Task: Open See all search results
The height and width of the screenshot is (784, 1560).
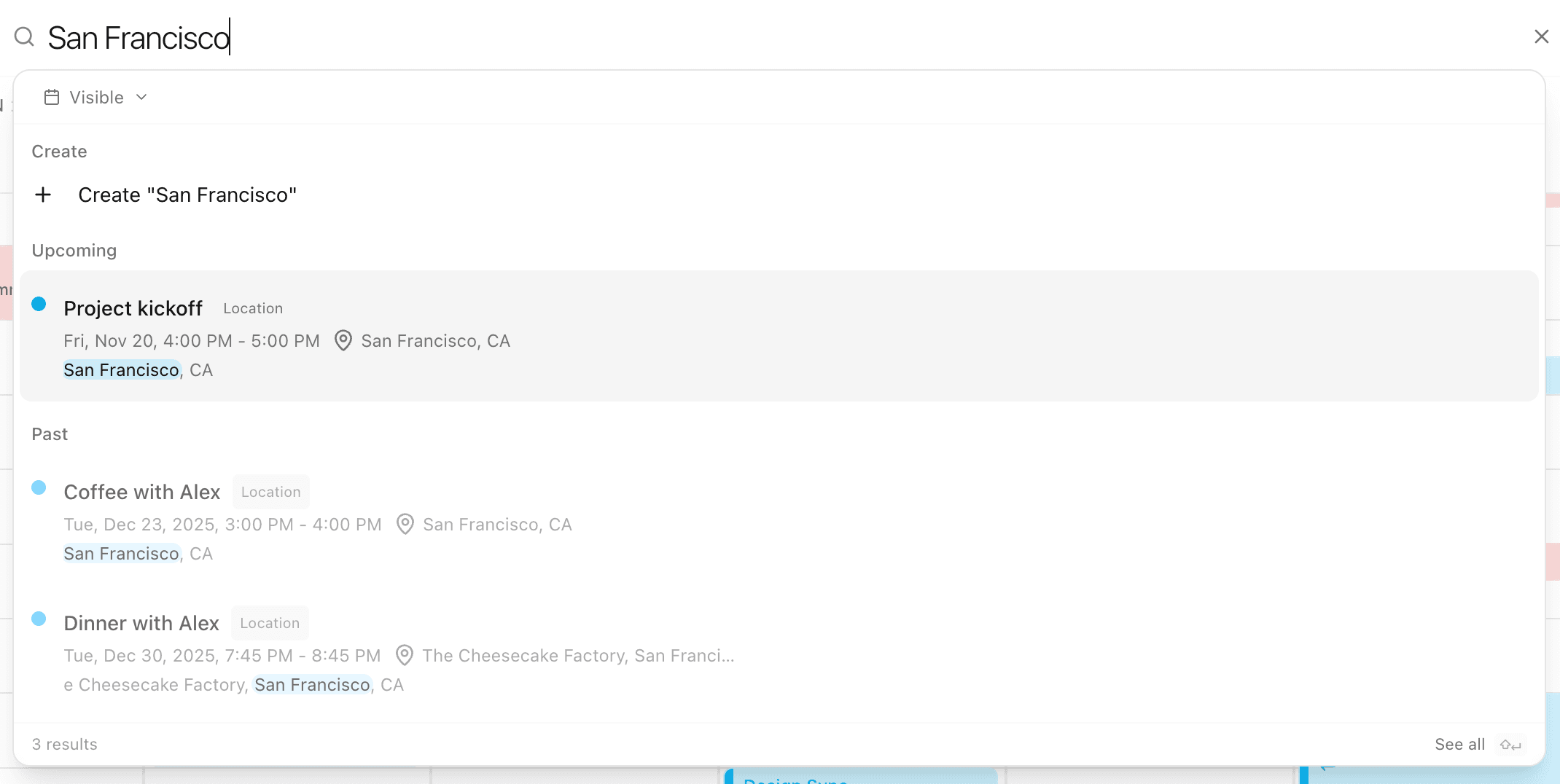Action: pyautogui.click(x=1459, y=744)
